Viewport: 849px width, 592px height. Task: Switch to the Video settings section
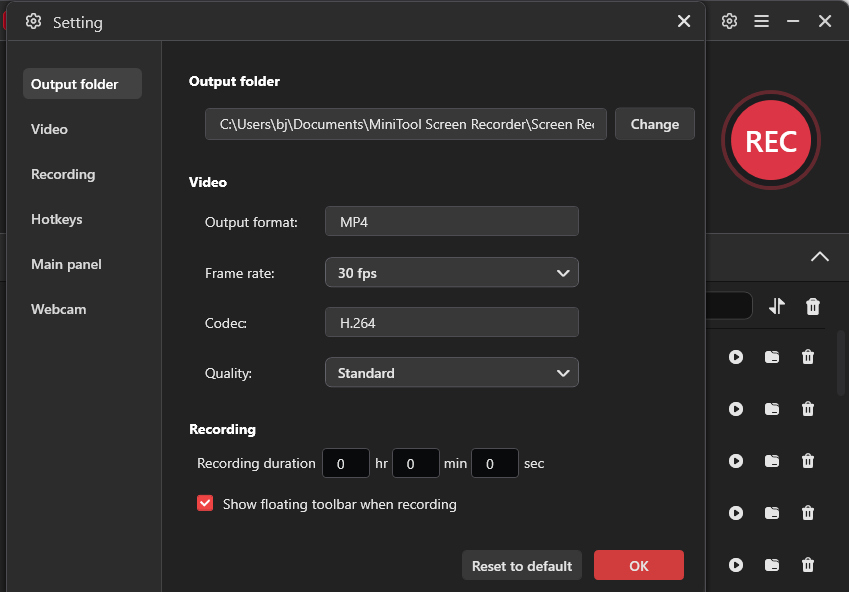click(49, 129)
